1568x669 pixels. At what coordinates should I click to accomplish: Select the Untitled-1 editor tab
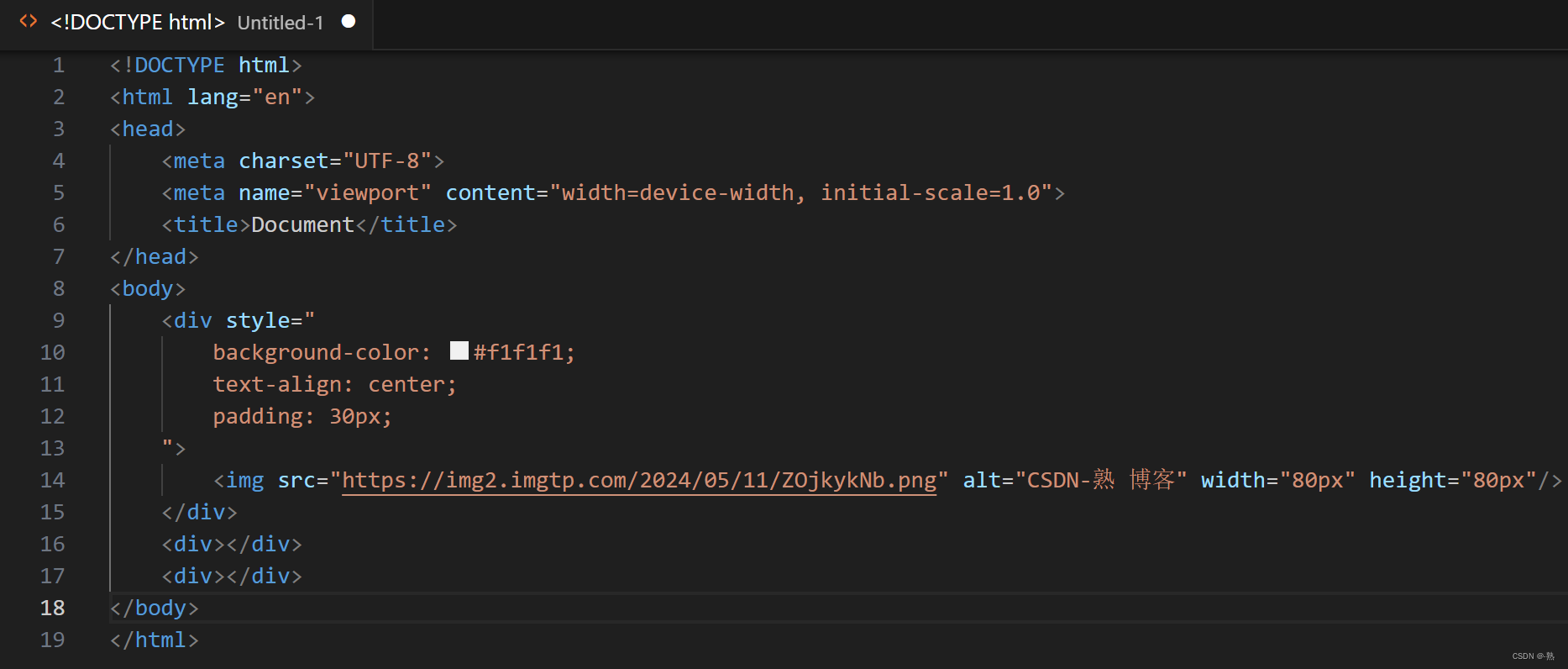[x=186, y=23]
